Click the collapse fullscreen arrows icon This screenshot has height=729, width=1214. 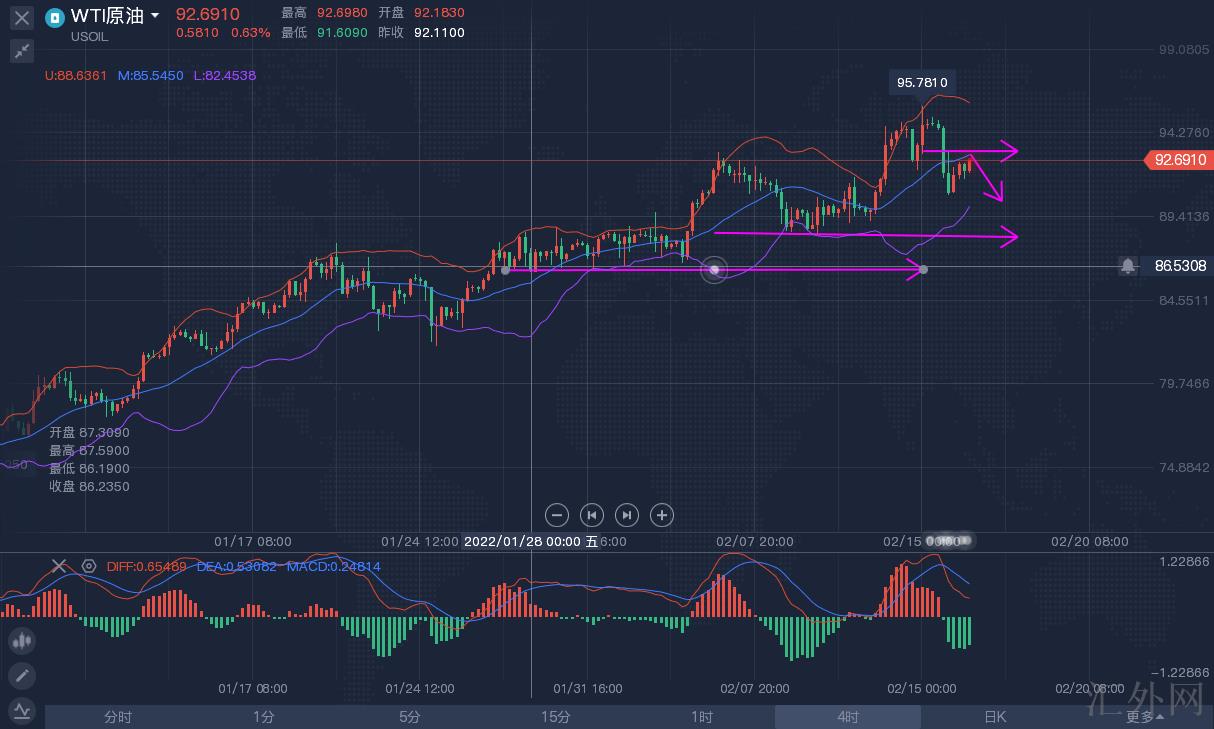point(22,51)
